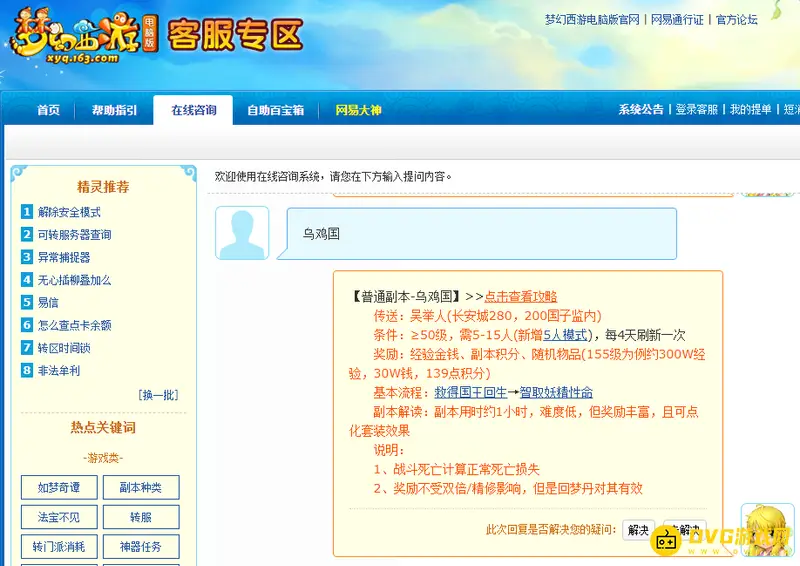Click the number 1 badge in 精灵推荐
Viewport: 800px width, 566px height.
(27, 211)
